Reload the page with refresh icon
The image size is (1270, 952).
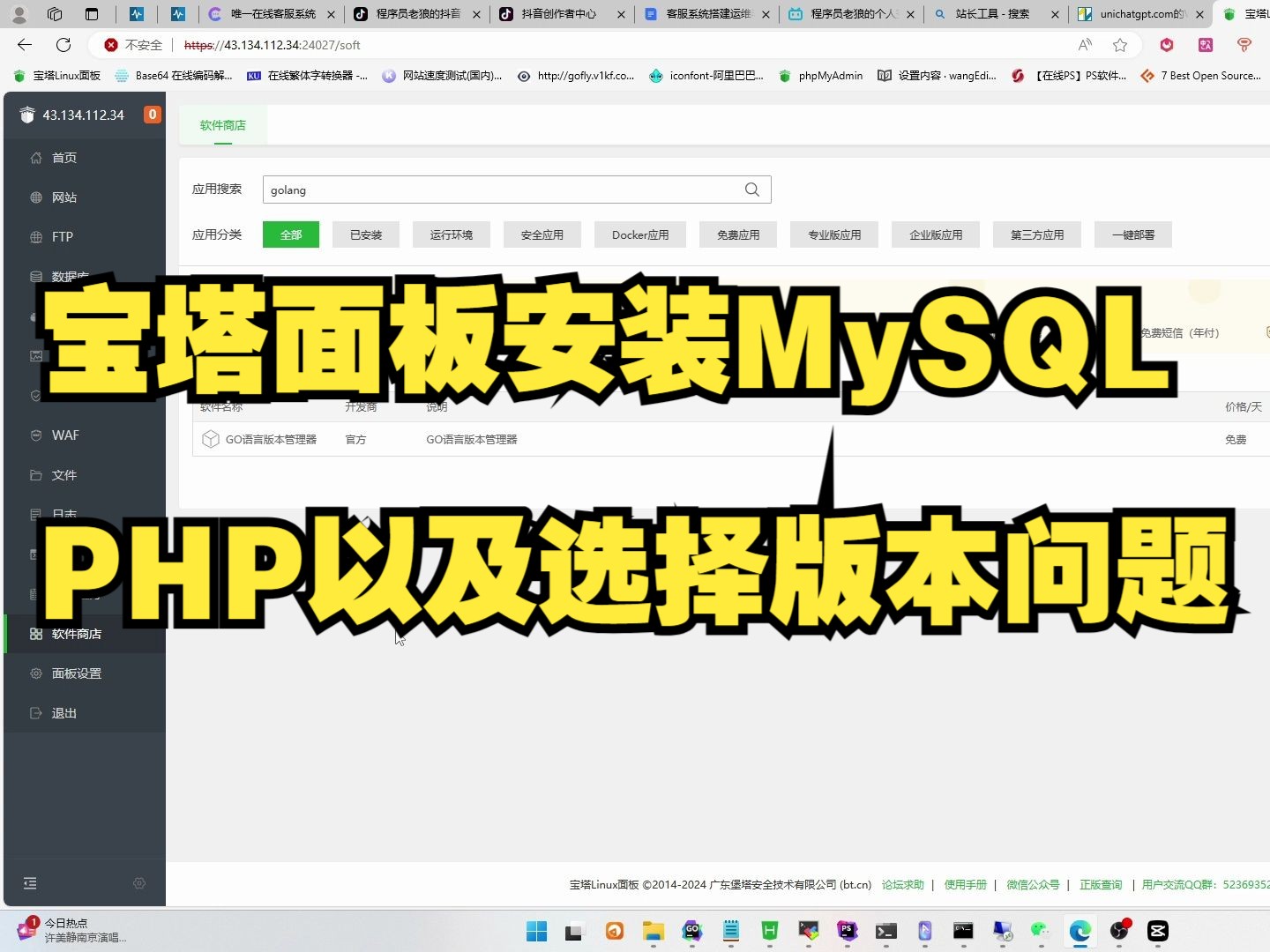63,45
